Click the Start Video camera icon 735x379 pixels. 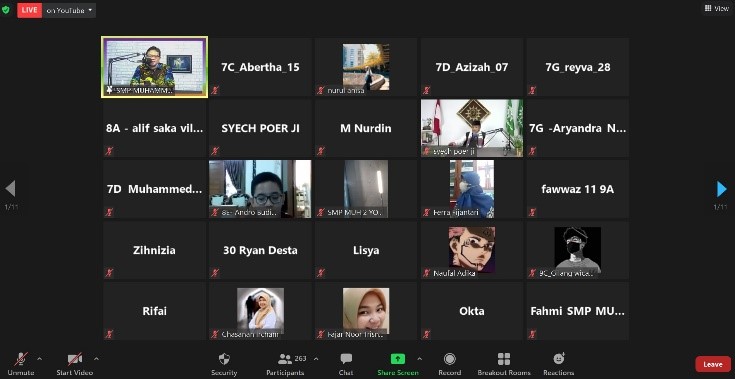pyautogui.click(x=75, y=359)
